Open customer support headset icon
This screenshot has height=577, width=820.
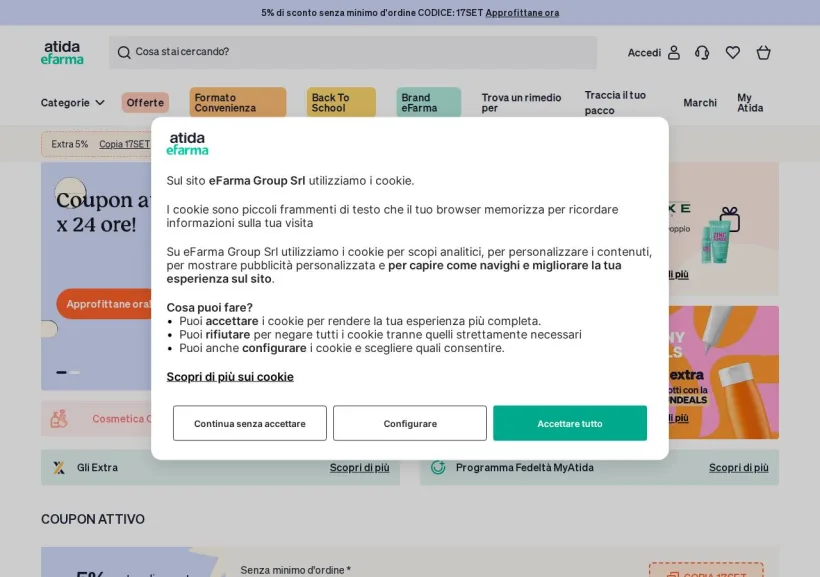(702, 52)
